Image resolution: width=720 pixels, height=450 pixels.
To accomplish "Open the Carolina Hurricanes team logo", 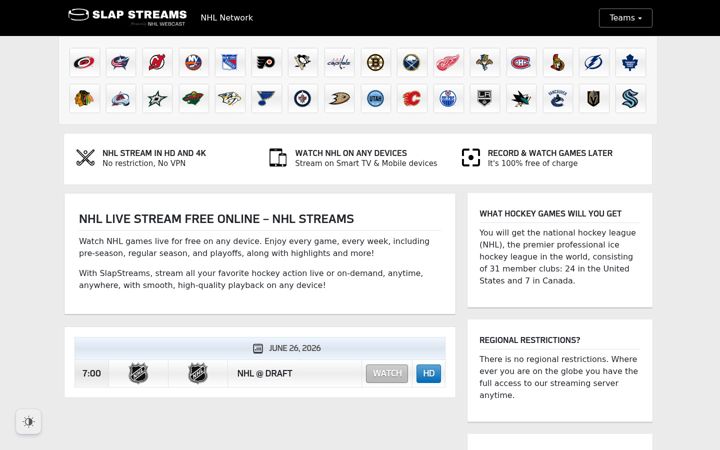I will pyautogui.click(x=84, y=62).
